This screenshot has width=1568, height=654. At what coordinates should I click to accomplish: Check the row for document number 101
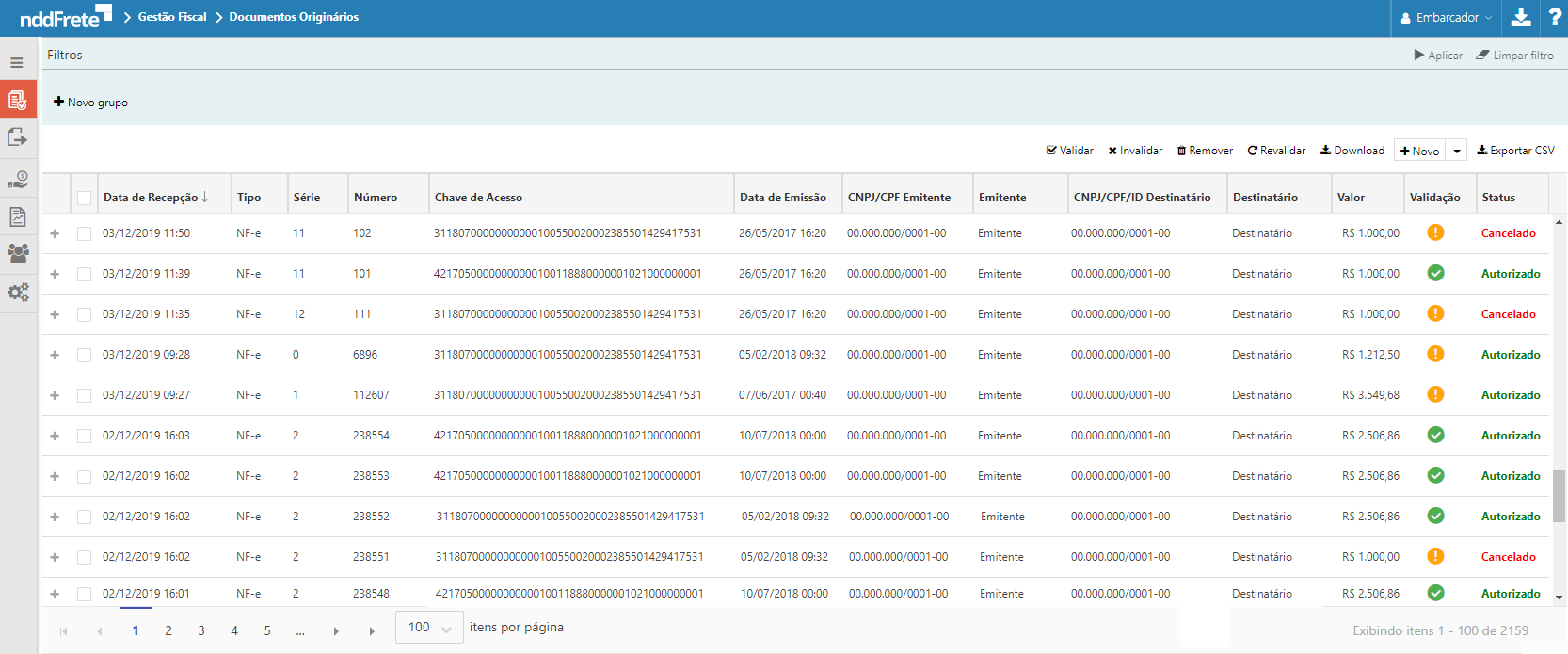click(85, 274)
